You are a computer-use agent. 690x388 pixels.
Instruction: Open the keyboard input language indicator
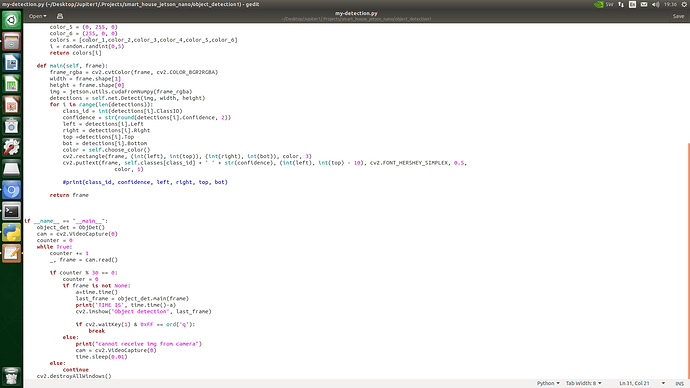(x=632, y=4)
